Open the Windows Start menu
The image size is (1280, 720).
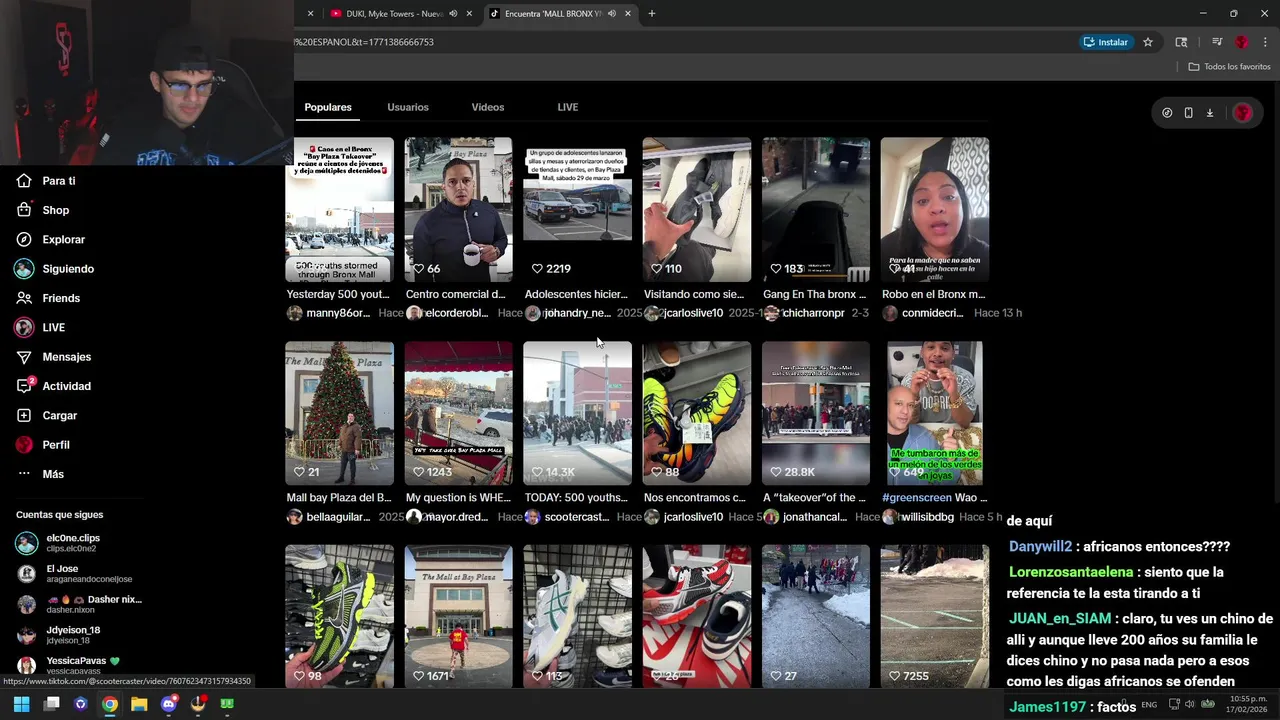click(21, 704)
